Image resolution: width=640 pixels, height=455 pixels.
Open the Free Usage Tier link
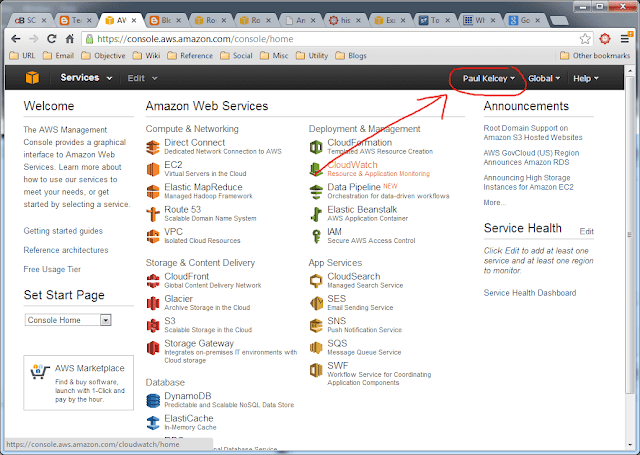[x=52, y=269]
